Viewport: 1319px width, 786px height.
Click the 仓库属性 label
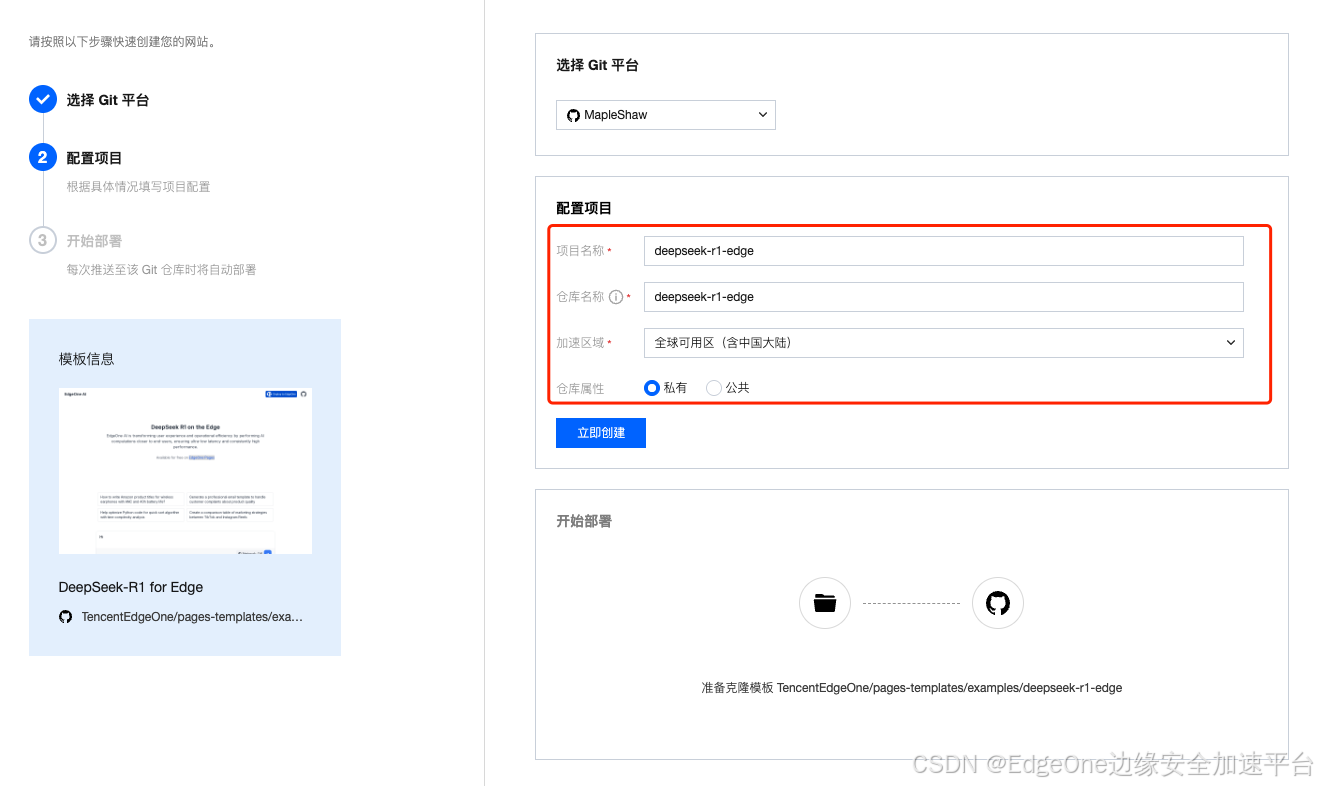point(580,388)
